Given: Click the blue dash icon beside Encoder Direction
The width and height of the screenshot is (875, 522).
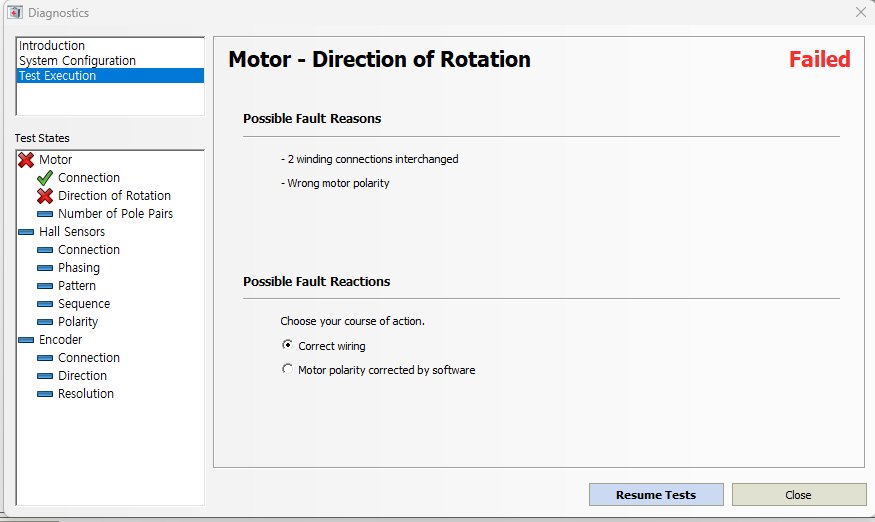Looking at the screenshot, I should click(45, 376).
